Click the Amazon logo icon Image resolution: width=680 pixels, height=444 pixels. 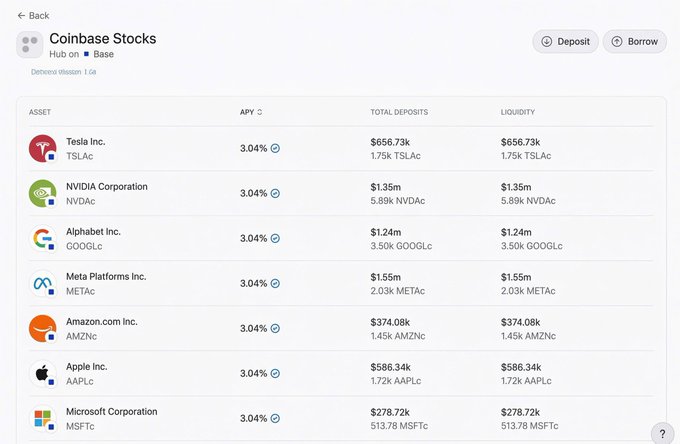(x=42, y=328)
